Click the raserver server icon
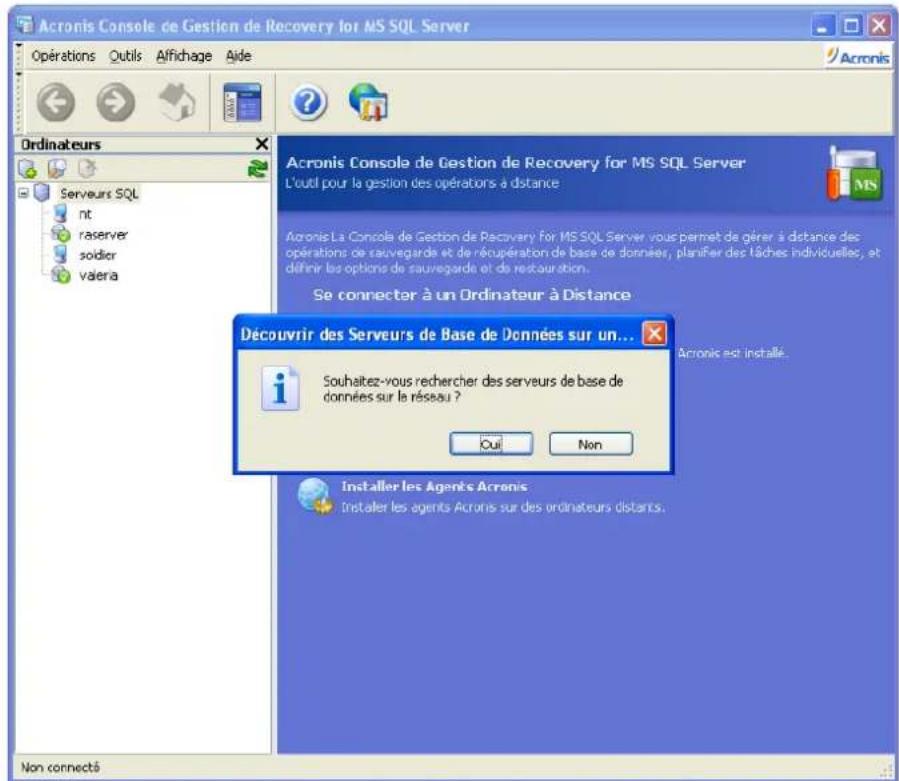 coord(60,234)
